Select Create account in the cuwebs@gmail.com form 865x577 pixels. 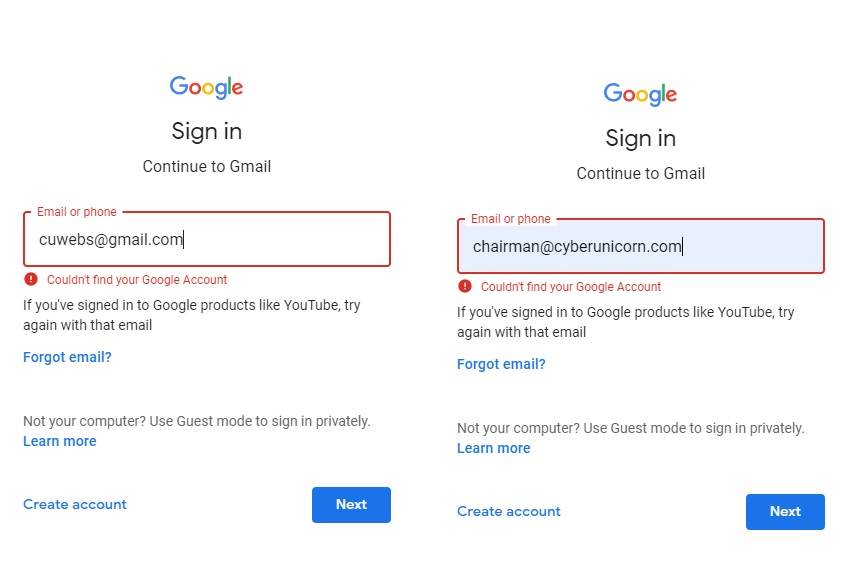(x=75, y=504)
